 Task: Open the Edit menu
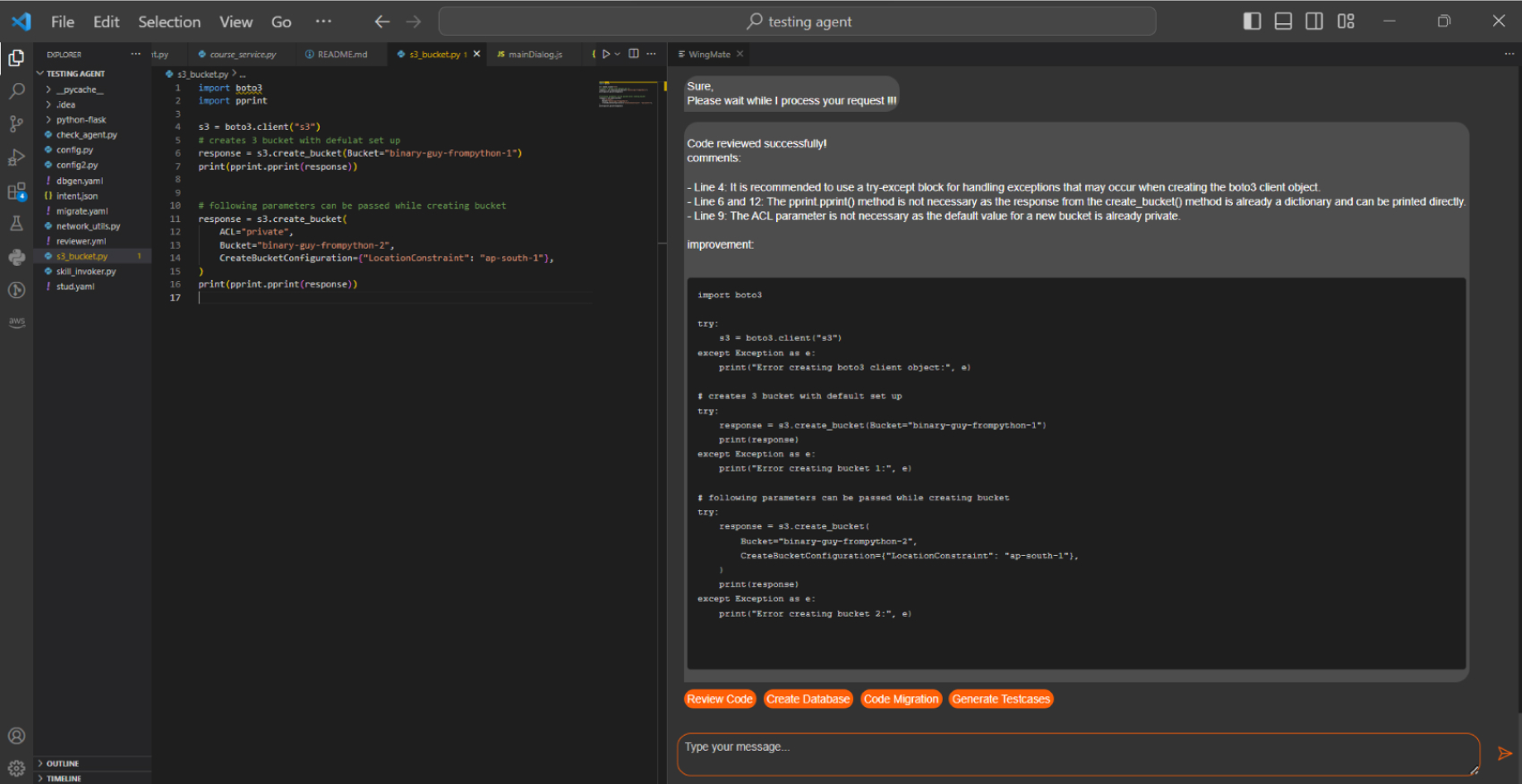tap(106, 21)
